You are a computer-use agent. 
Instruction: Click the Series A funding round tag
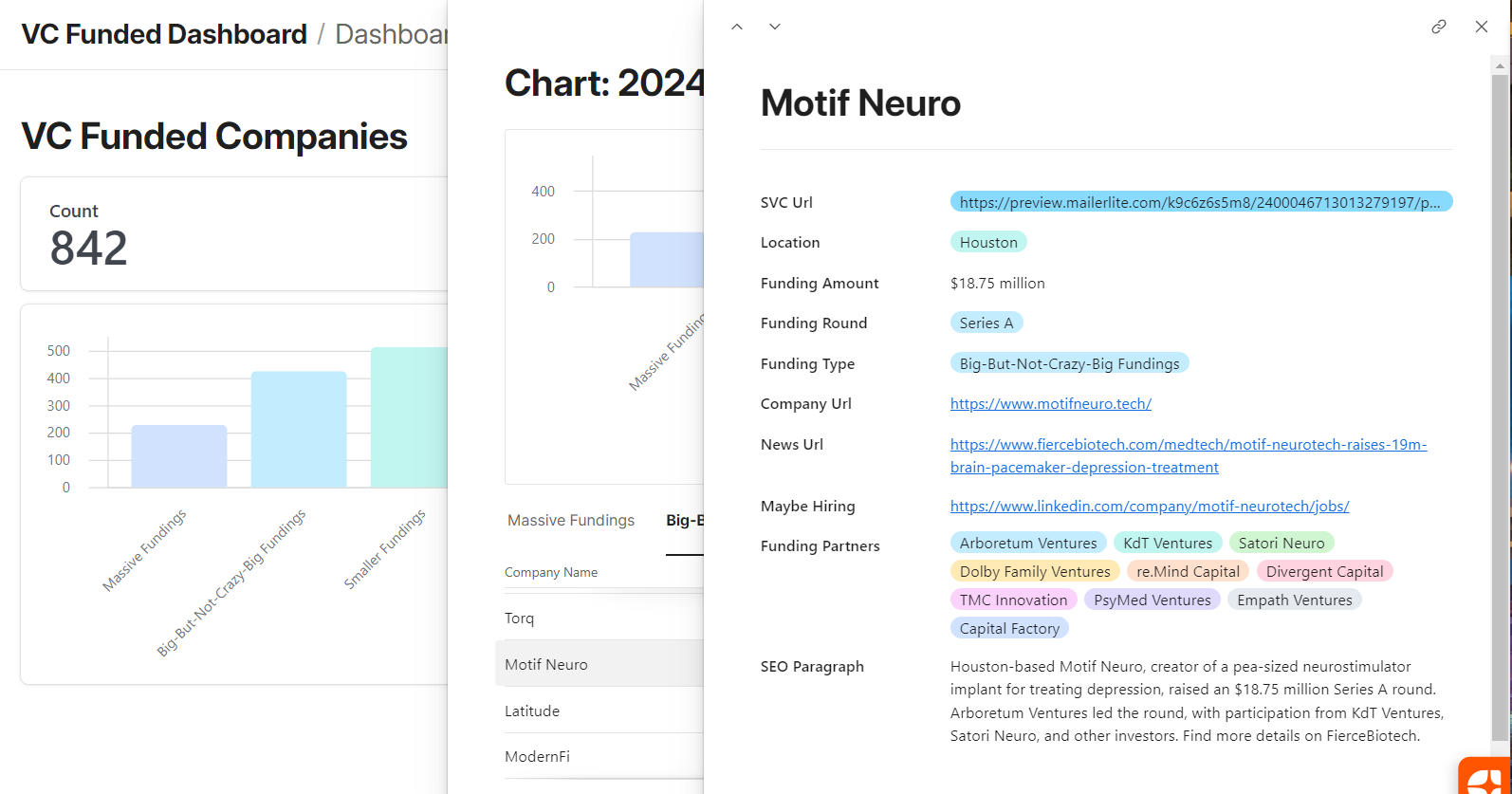point(986,323)
